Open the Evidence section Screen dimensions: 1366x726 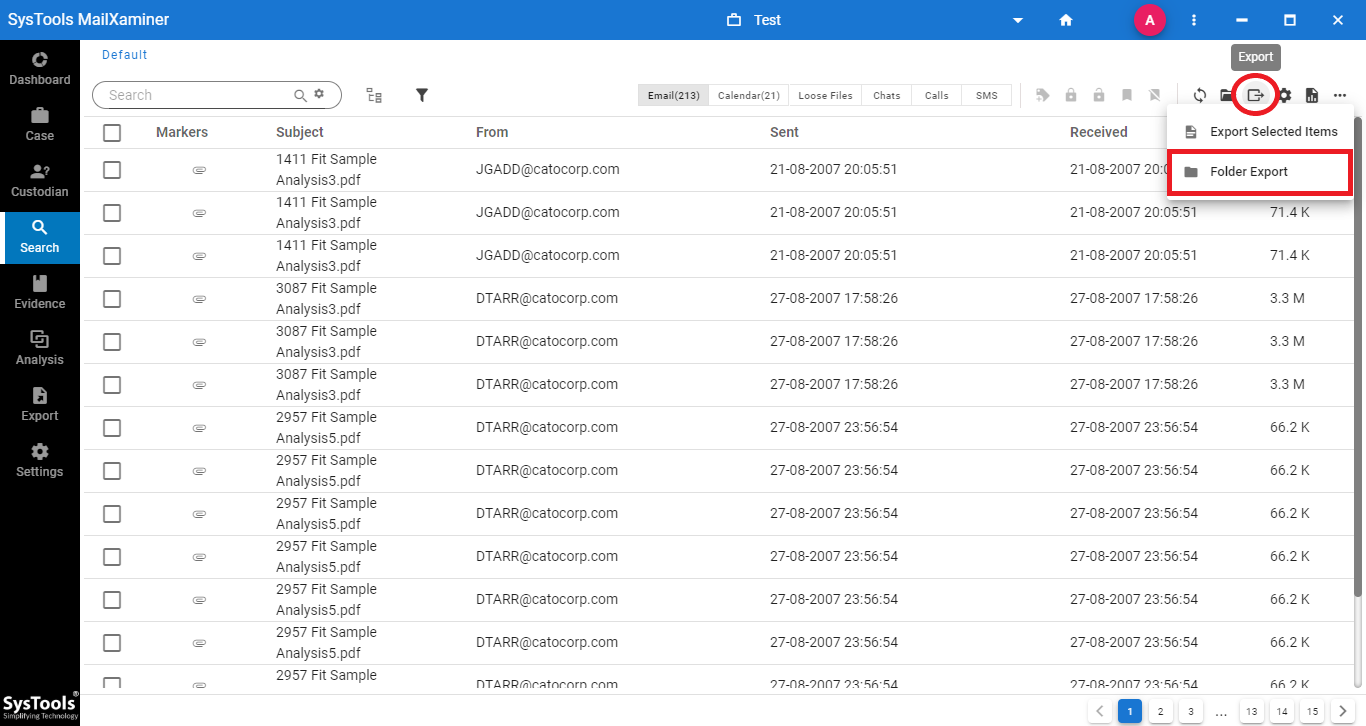tap(40, 293)
